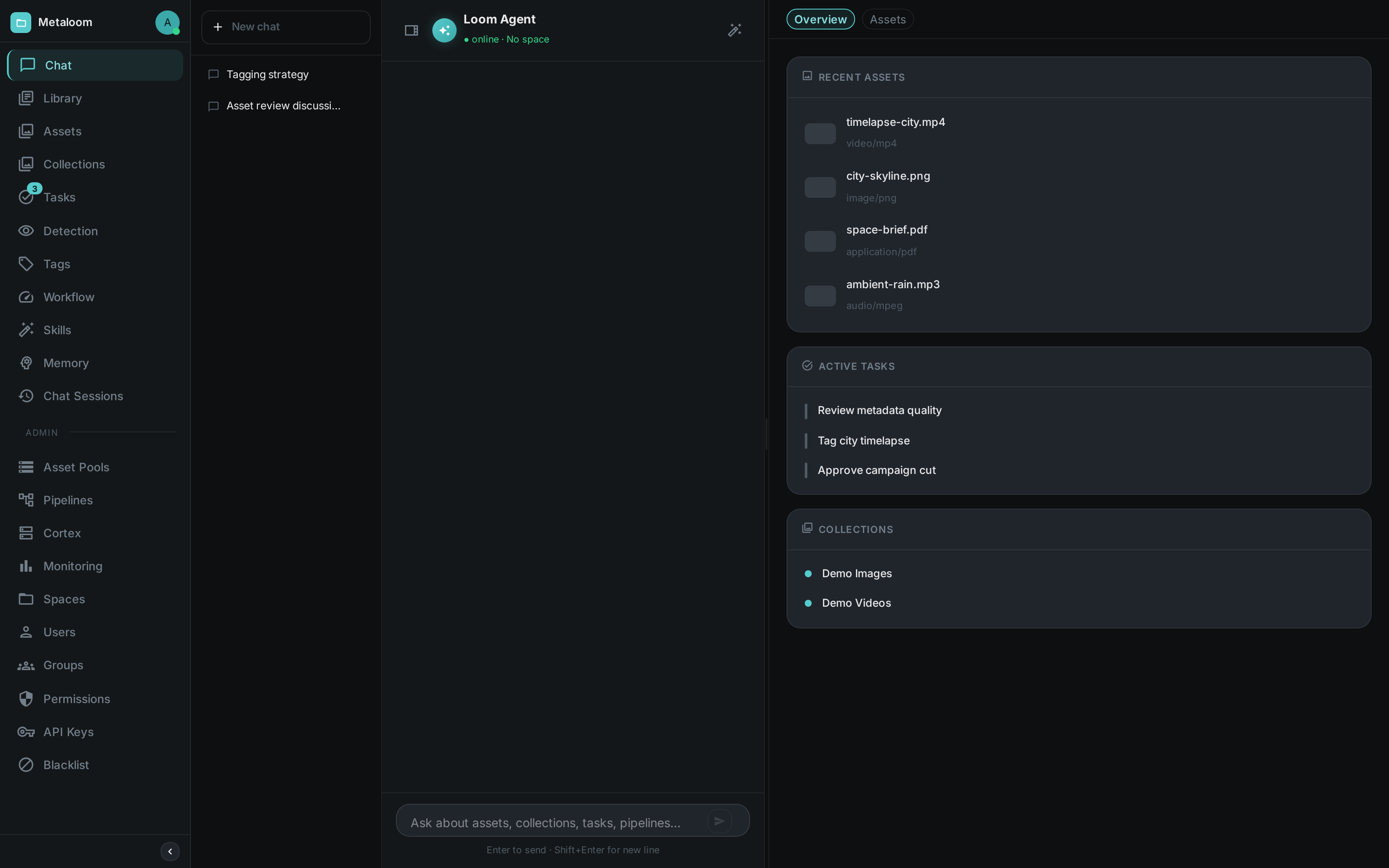Screen dimensions: 1389x868
Task: Click the Active Tasks header icon
Action: 807,366
